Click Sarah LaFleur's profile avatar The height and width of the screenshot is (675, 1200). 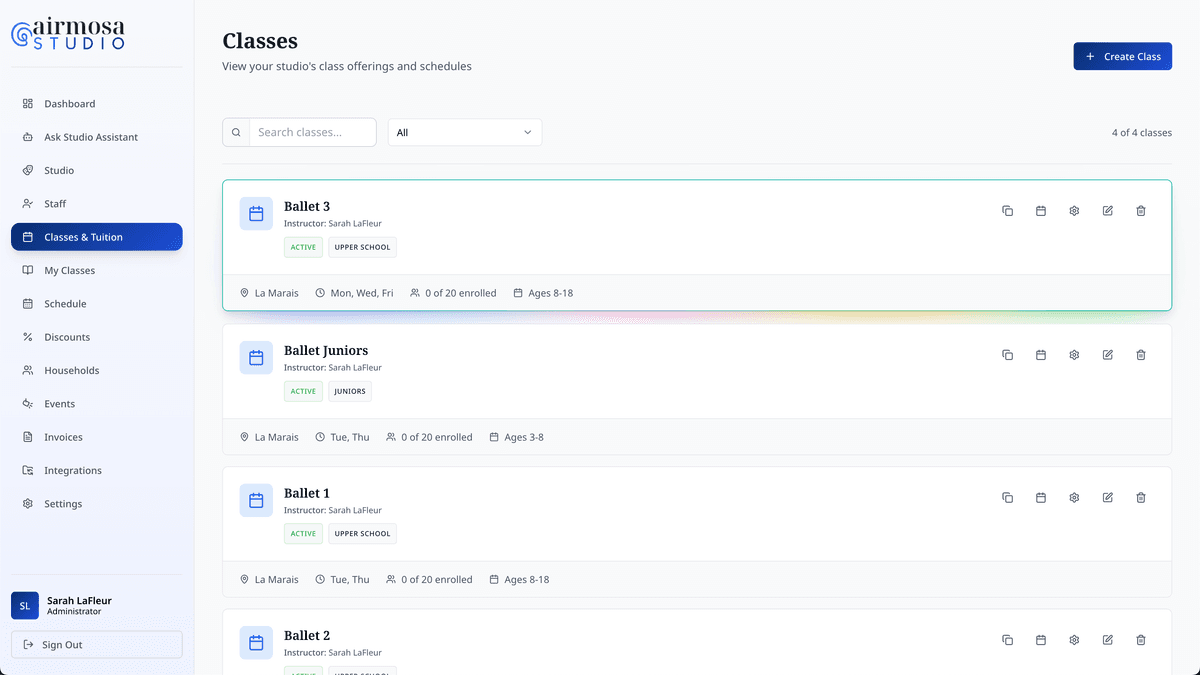[24, 605]
